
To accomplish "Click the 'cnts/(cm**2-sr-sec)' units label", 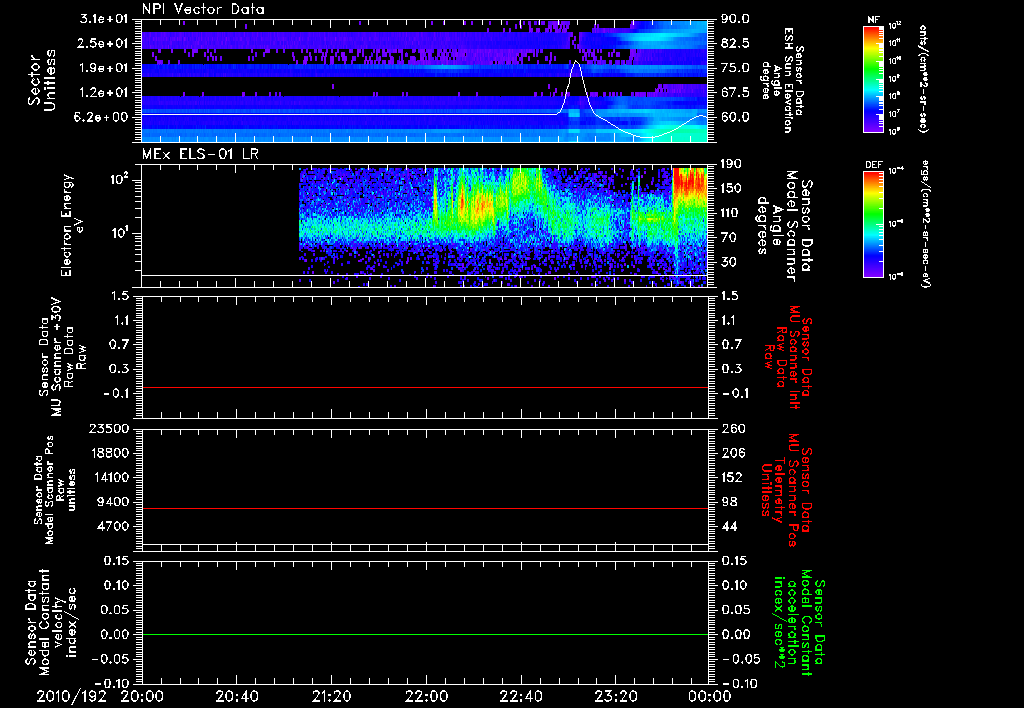I will [x=923, y=79].
